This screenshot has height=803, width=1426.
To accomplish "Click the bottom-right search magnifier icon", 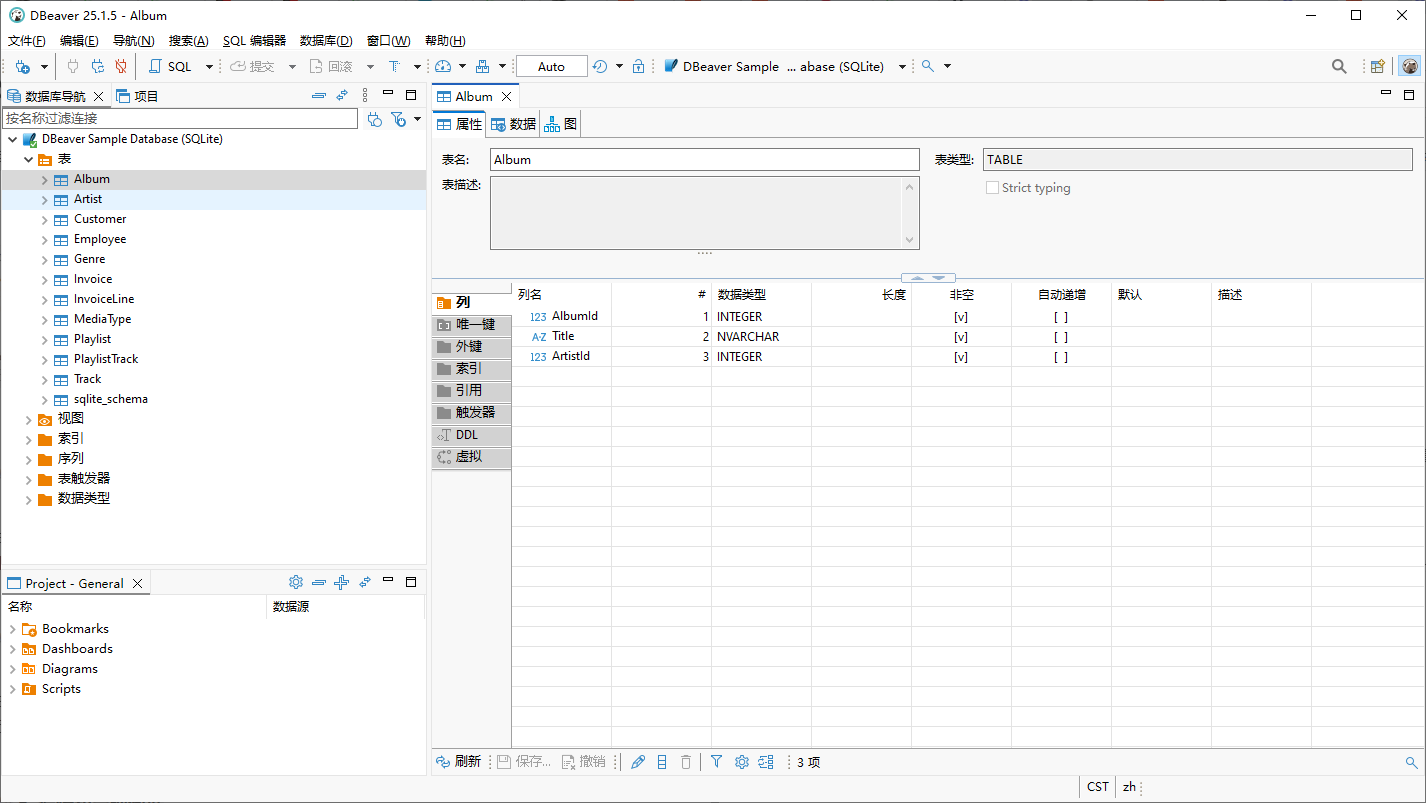I will [1412, 763].
